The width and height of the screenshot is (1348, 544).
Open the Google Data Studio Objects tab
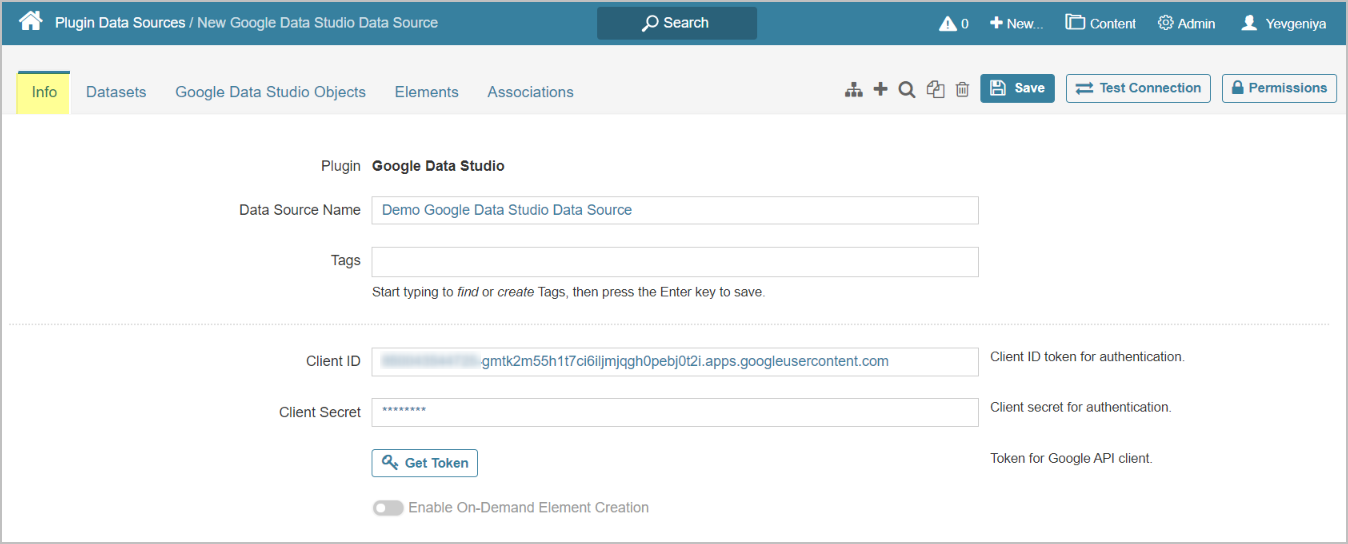pos(270,92)
